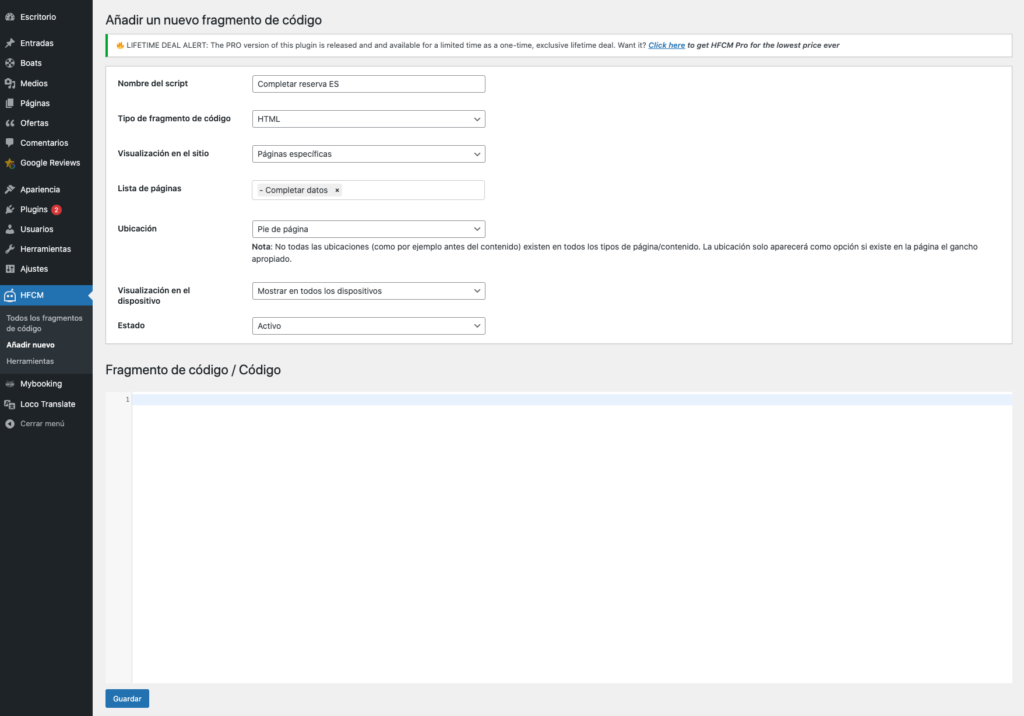This screenshot has height=716, width=1024.
Task: Click the Ubicación label
Action: tap(137, 229)
